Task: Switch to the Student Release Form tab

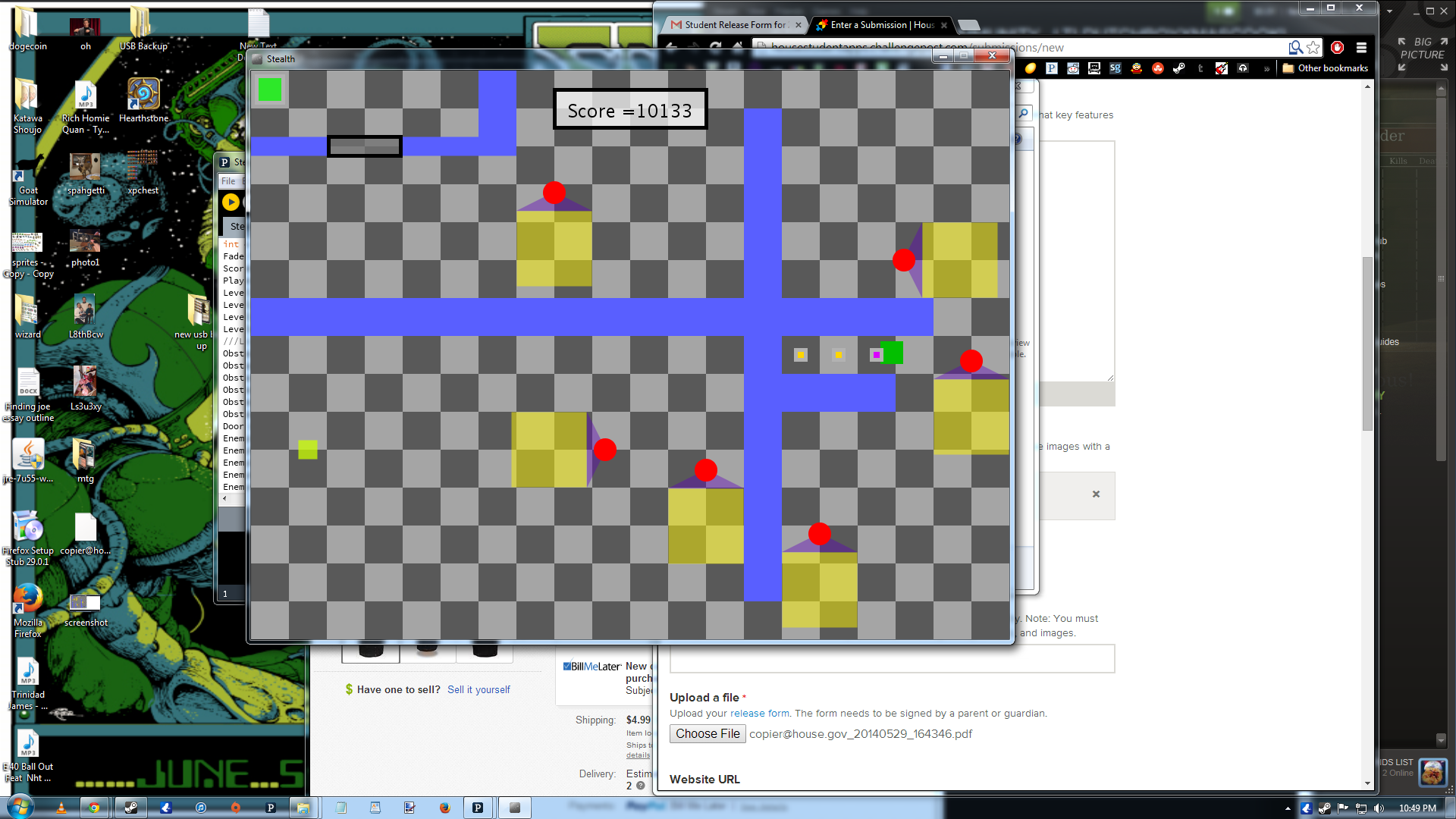Action: tap(734, 25)
